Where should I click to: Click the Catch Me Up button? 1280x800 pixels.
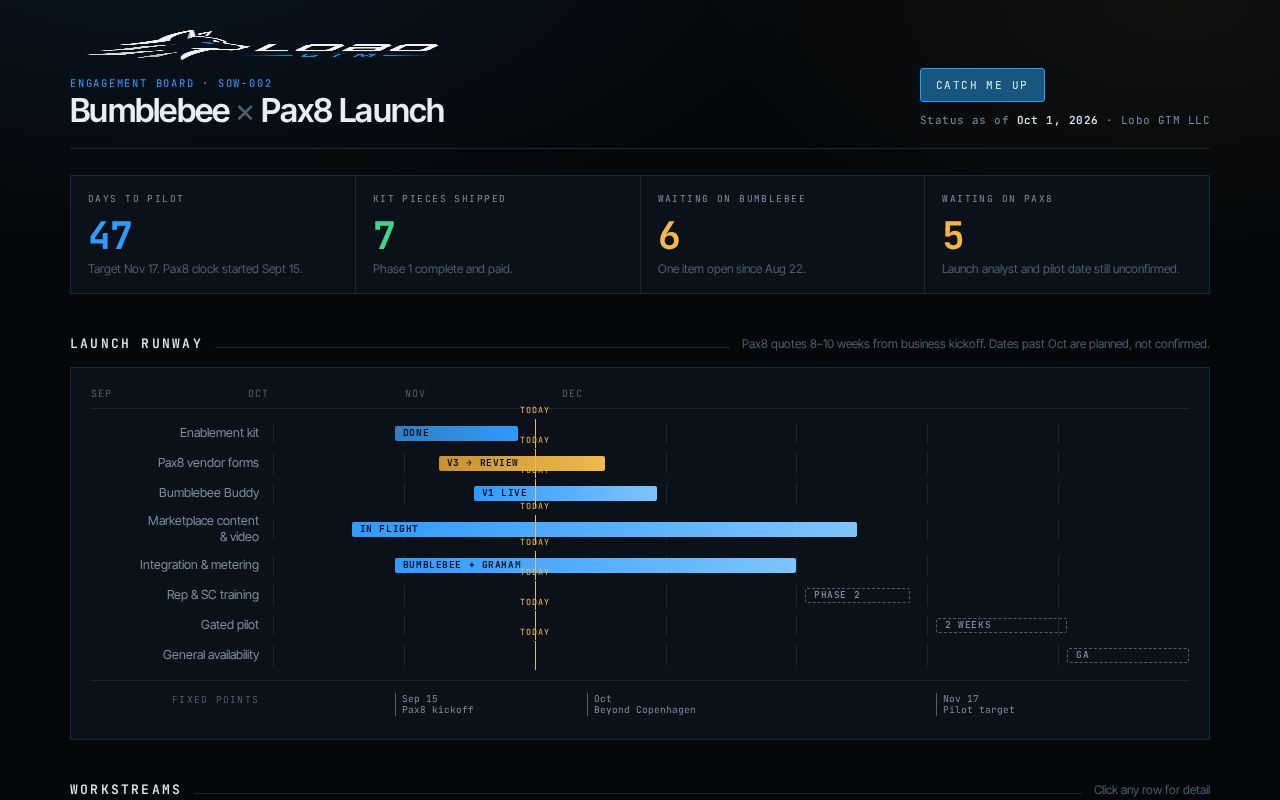982,85
